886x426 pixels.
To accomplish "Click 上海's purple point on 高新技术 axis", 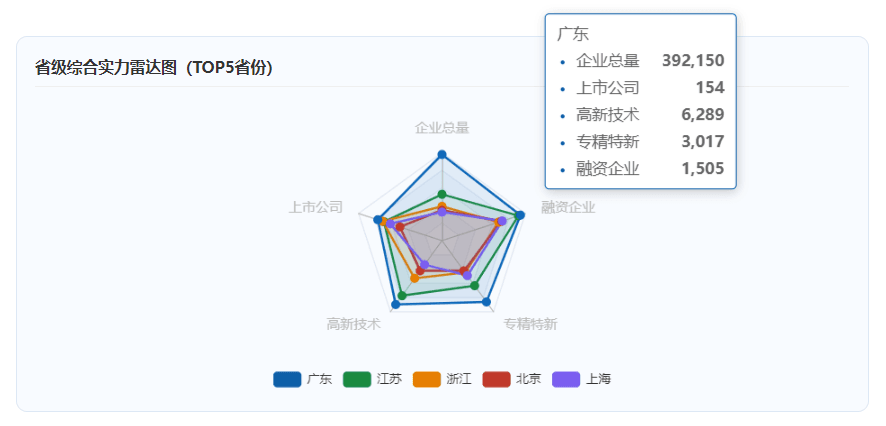I will [425, 264].
